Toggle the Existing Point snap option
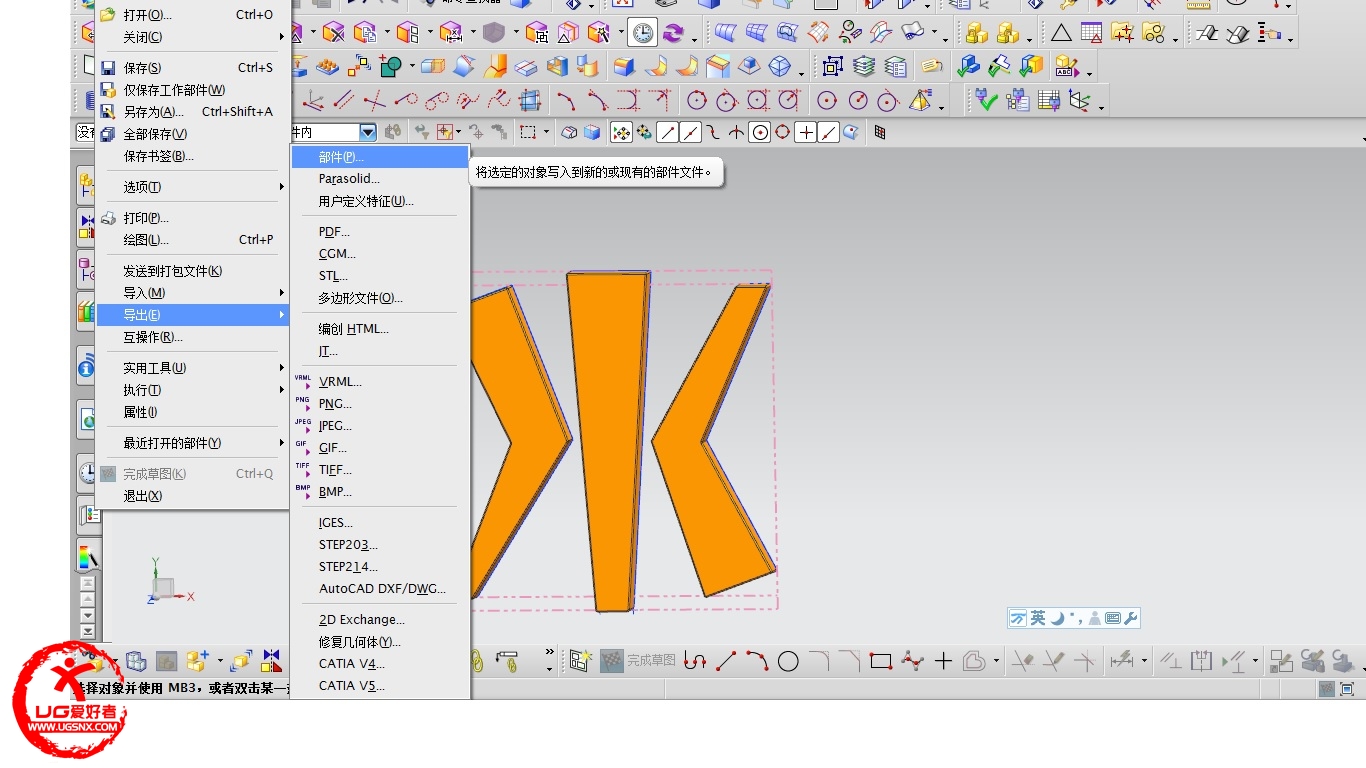1366x768 pixels. tap(806, 132)
